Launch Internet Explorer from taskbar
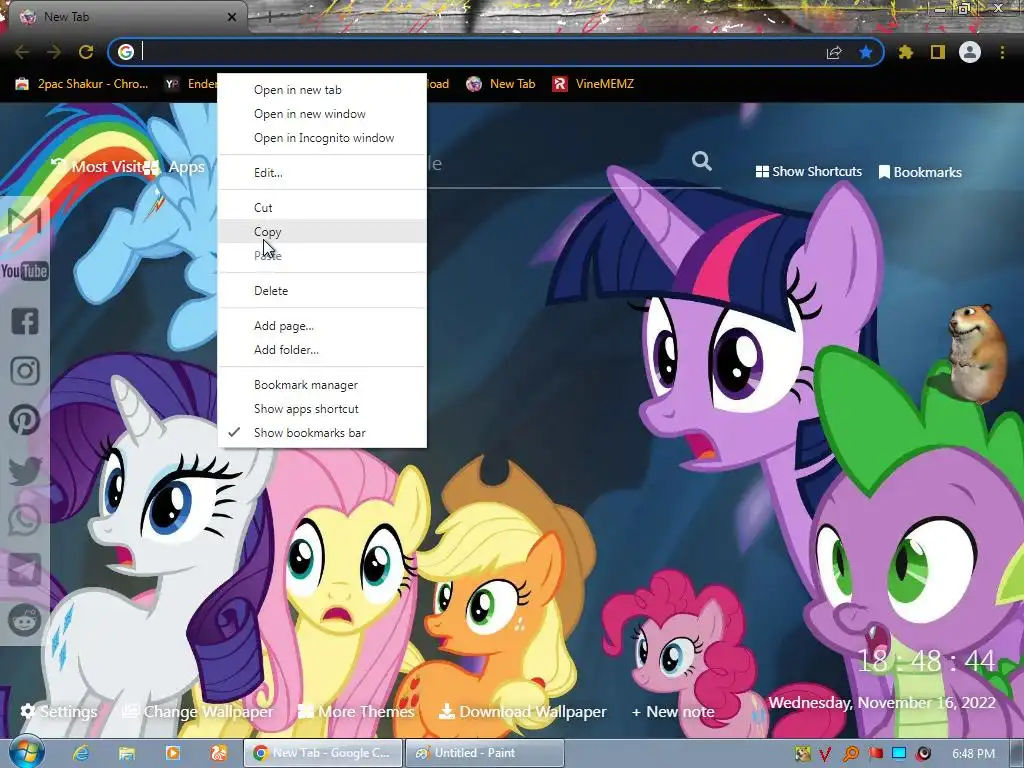This screenshot has width=1024, height=768. pyautogui.click(x=81, y=753)
